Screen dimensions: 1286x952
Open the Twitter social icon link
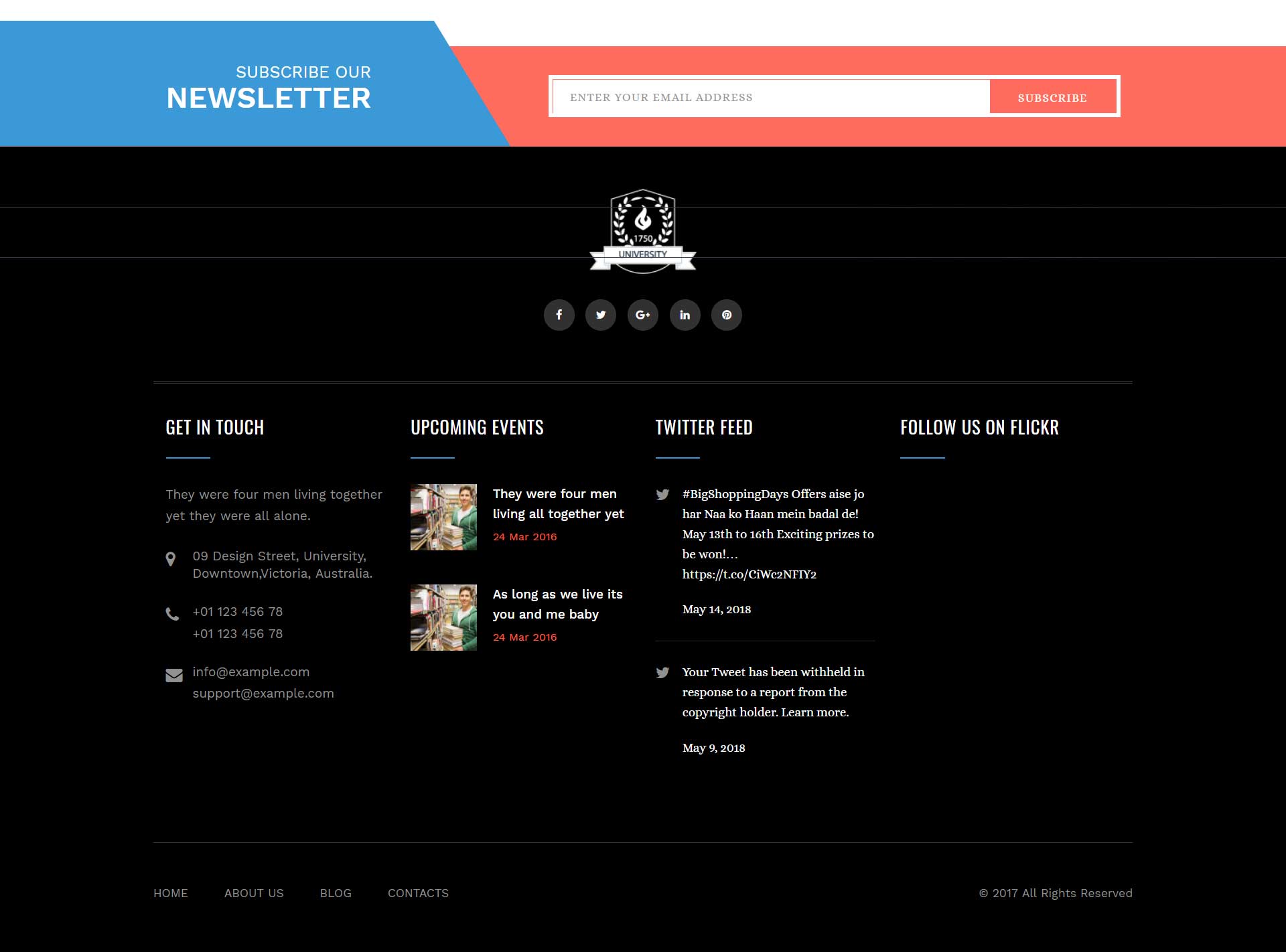pos(601,315)
